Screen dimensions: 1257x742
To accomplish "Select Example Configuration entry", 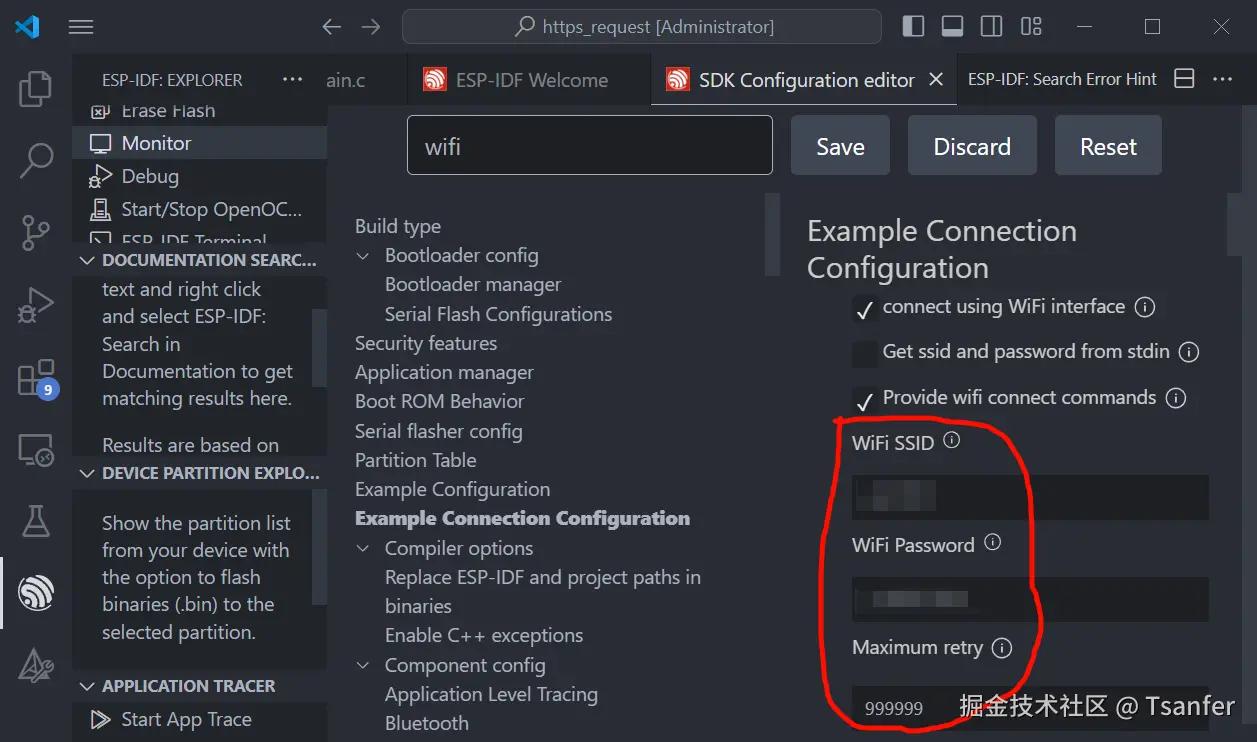I will pos(452,489).
